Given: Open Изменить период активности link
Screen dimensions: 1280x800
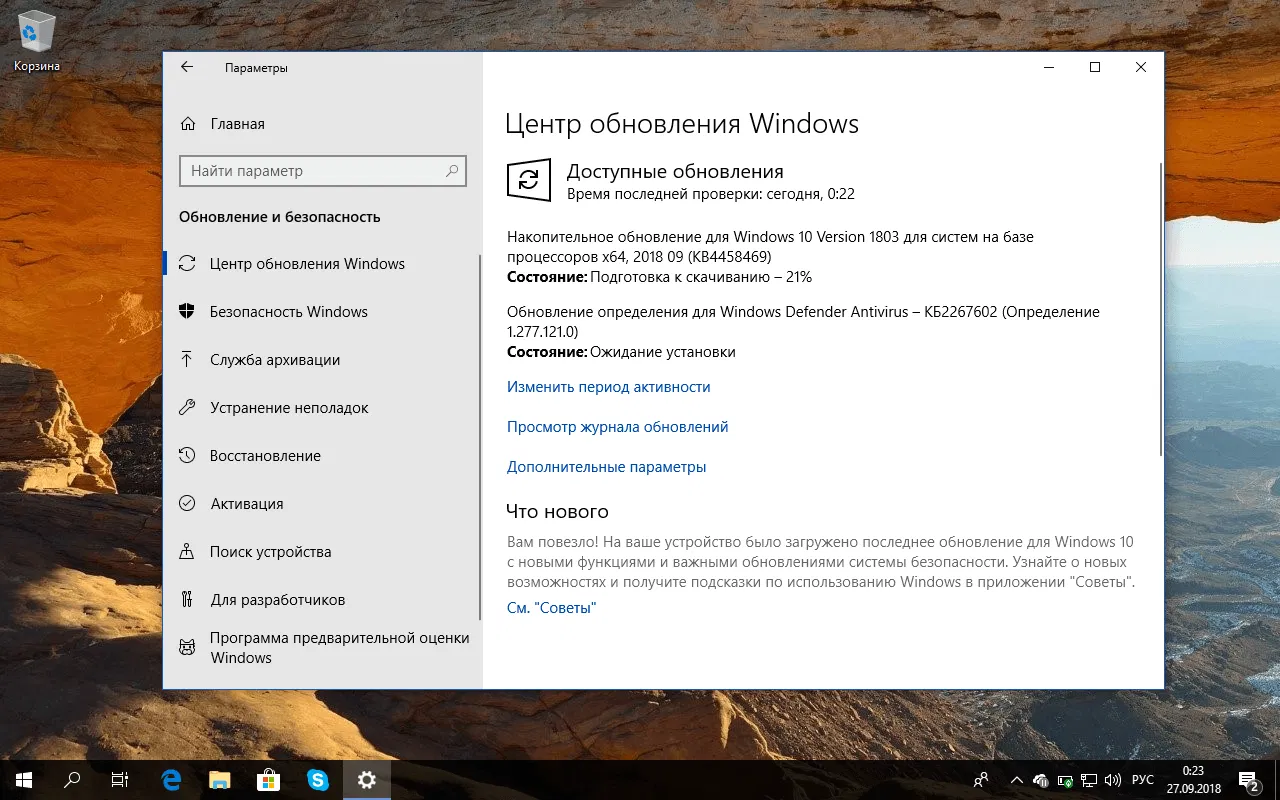Looking at the screenshot, I should [609, 386].
